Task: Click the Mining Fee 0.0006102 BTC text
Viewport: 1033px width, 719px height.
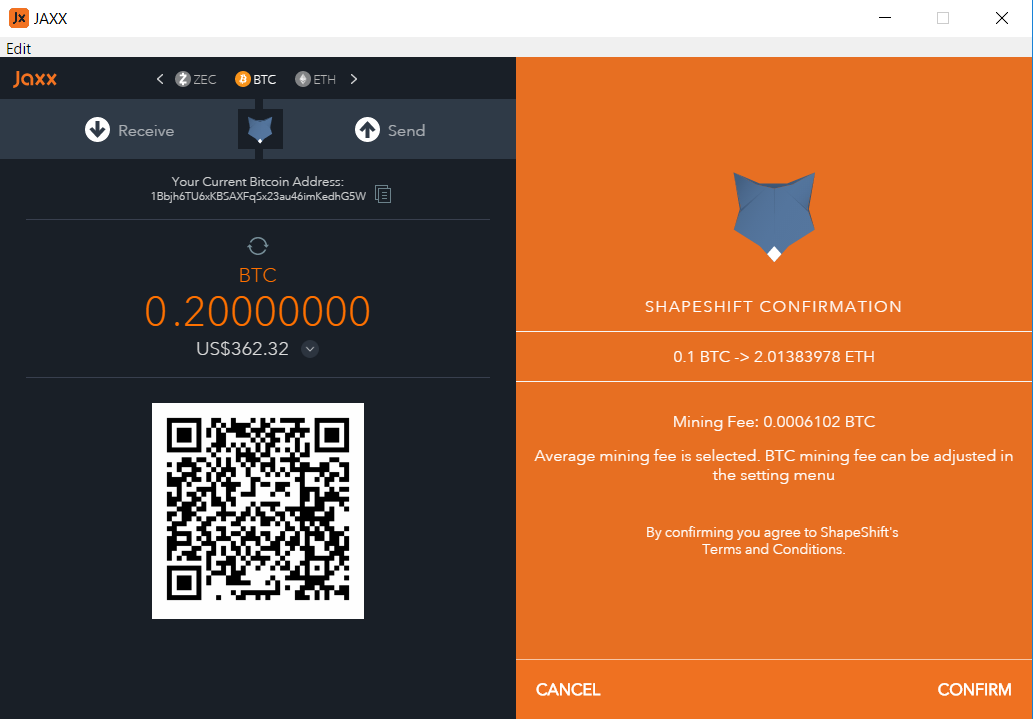Action: click(773, 422)
